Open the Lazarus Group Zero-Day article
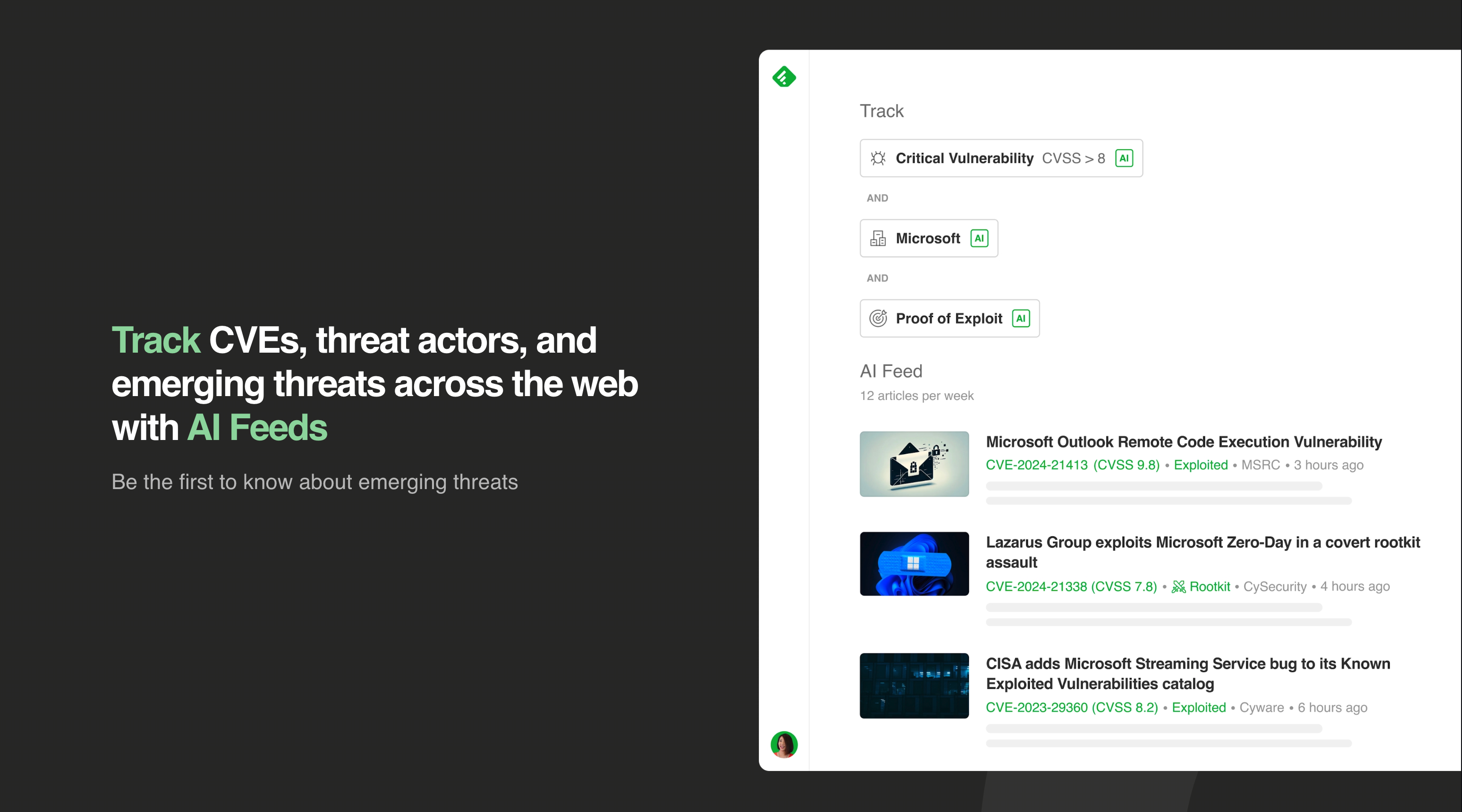 coord(1202,542)
